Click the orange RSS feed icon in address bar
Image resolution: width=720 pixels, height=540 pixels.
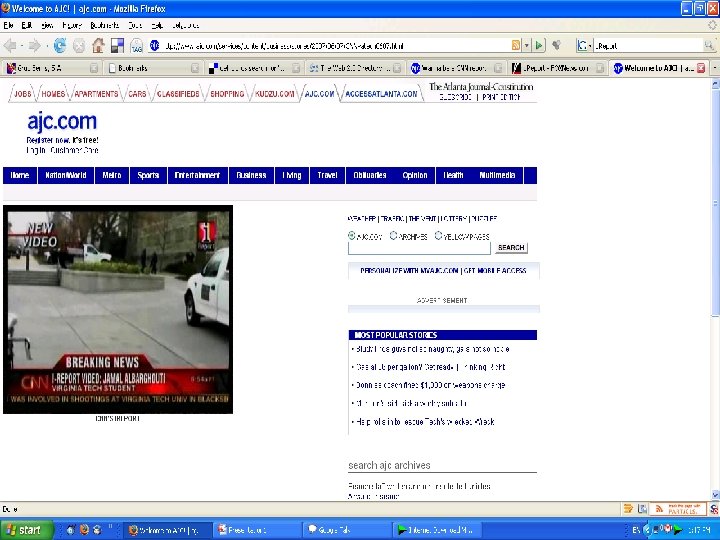click(x=516, y=45)
